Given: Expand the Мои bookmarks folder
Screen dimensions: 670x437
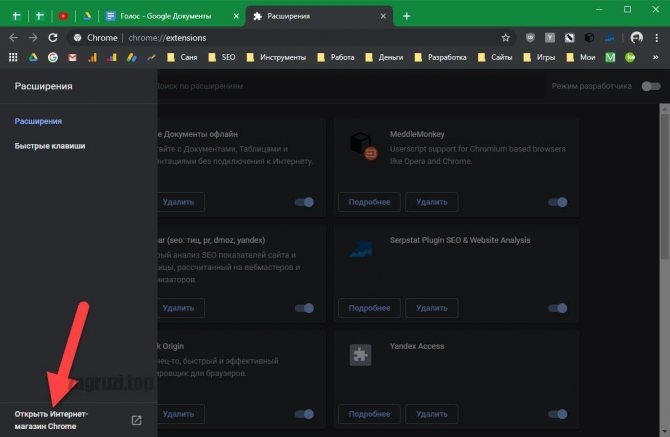Looking at the screenshot, I should coord(580,57).
